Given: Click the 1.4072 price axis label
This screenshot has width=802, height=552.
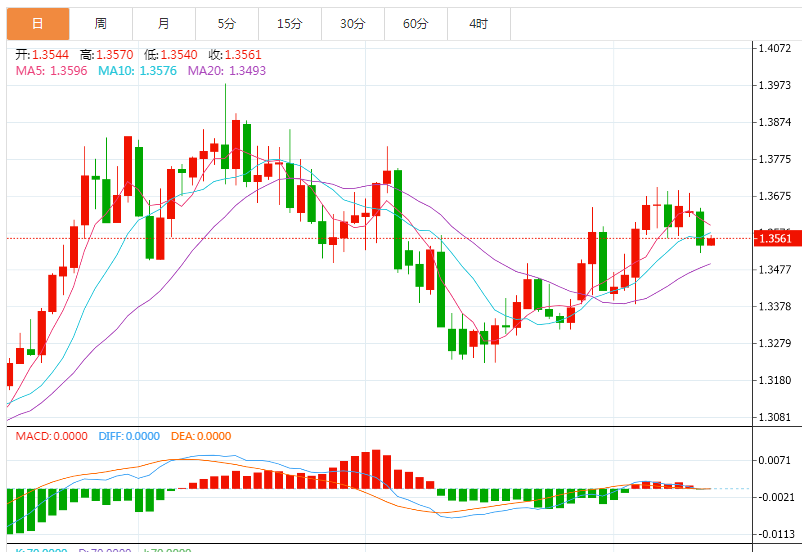Looking at the screenshot, I should coord(774,48).
